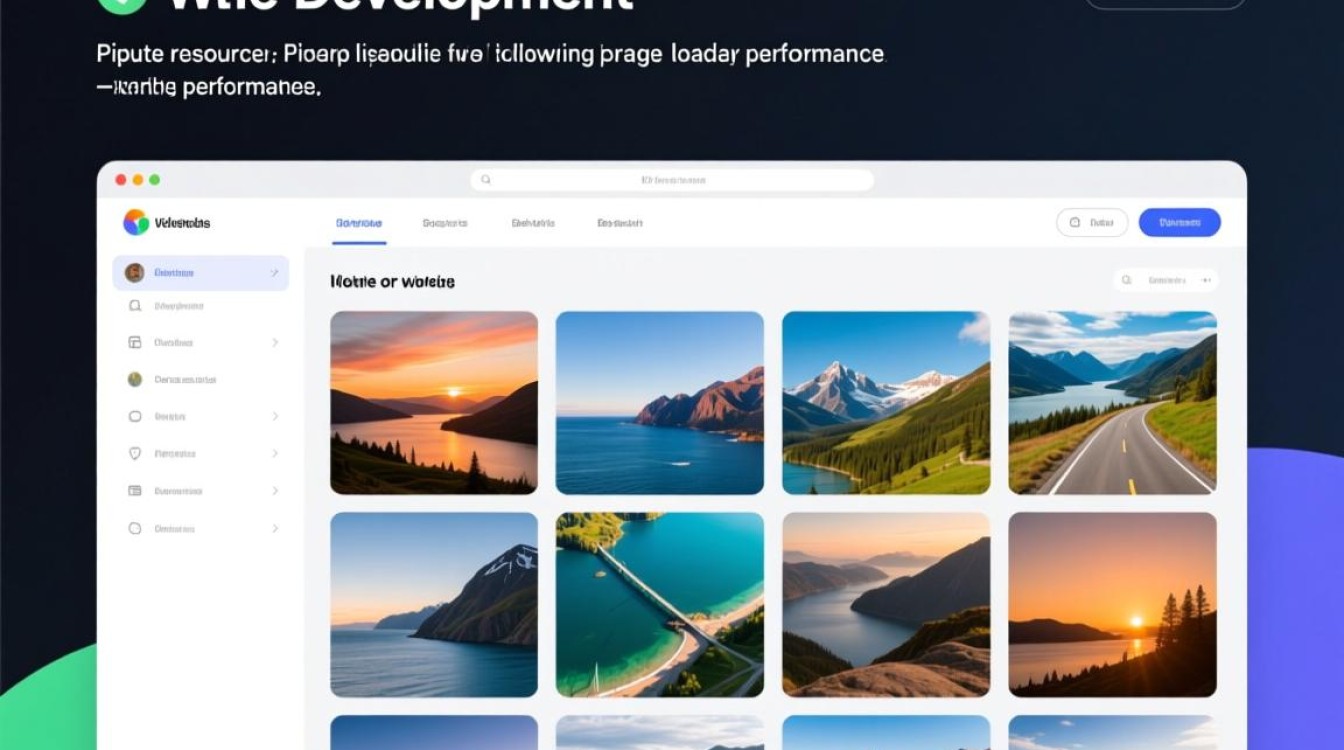
Task: Click the browser address bar field
Action: pos(672,180)
